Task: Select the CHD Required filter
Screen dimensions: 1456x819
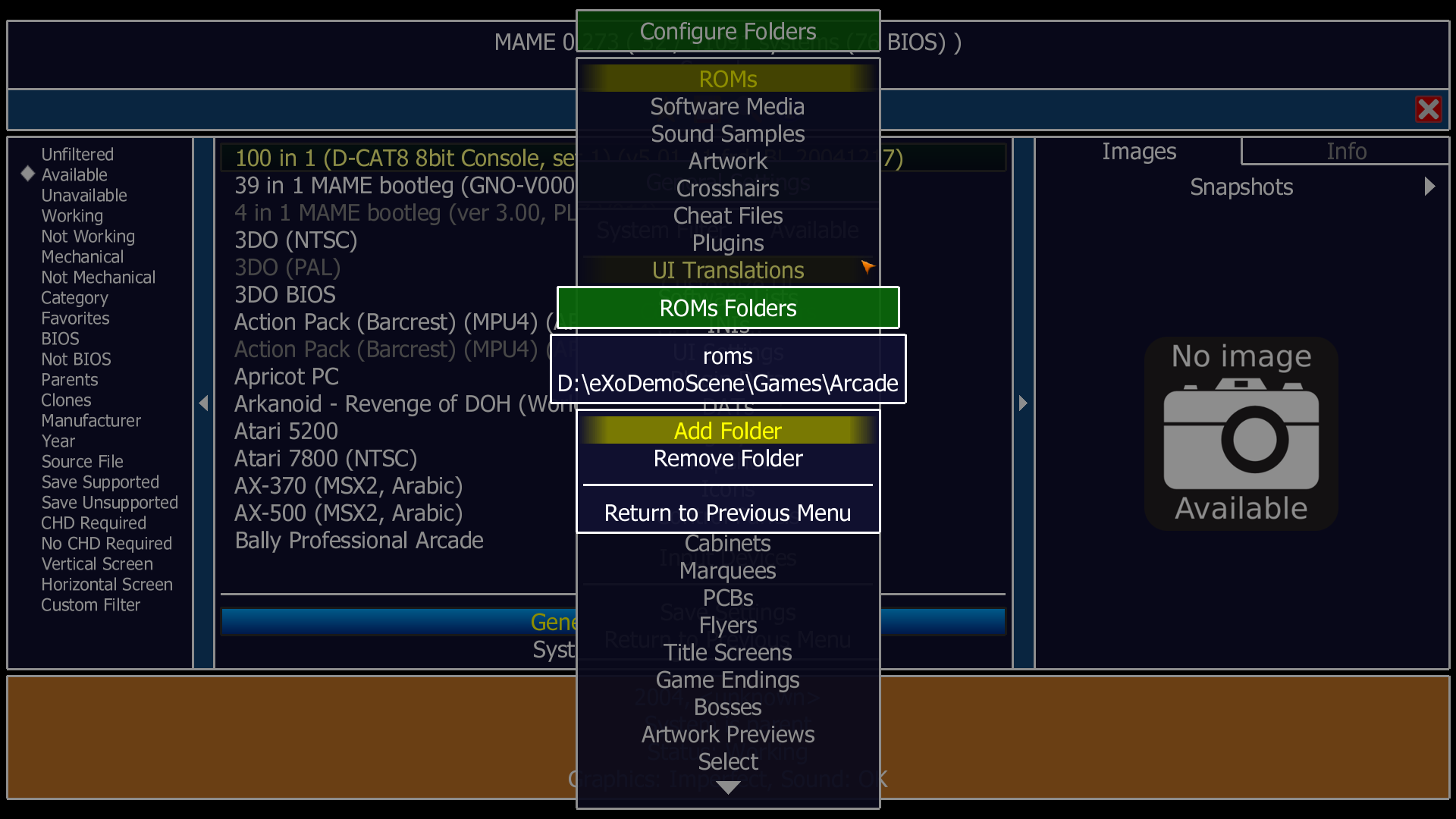Action: click(x=93, y=522)
